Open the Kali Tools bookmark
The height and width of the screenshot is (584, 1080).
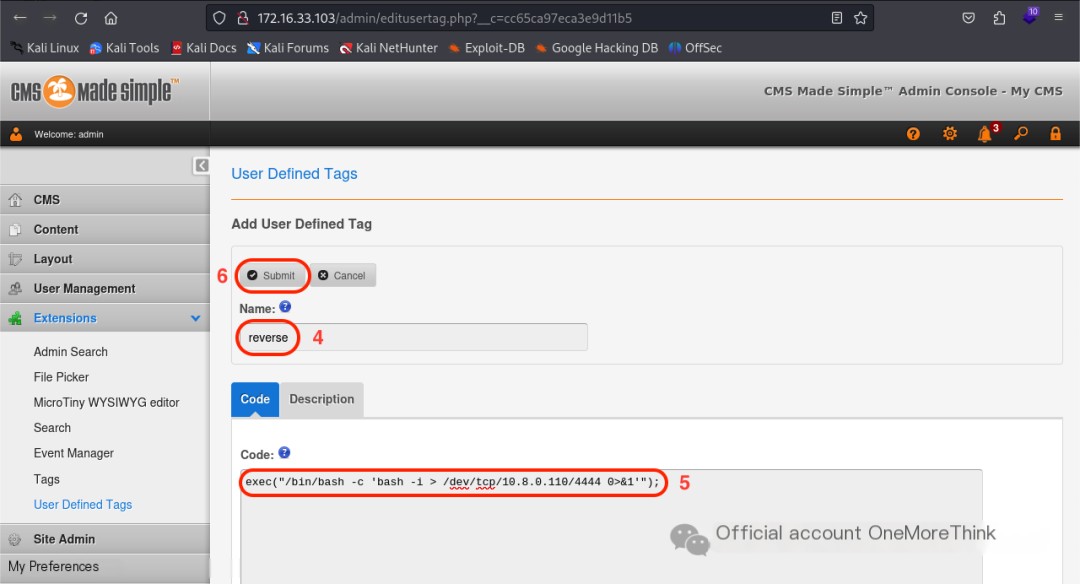pyautogui.click(x=125, y=48)
